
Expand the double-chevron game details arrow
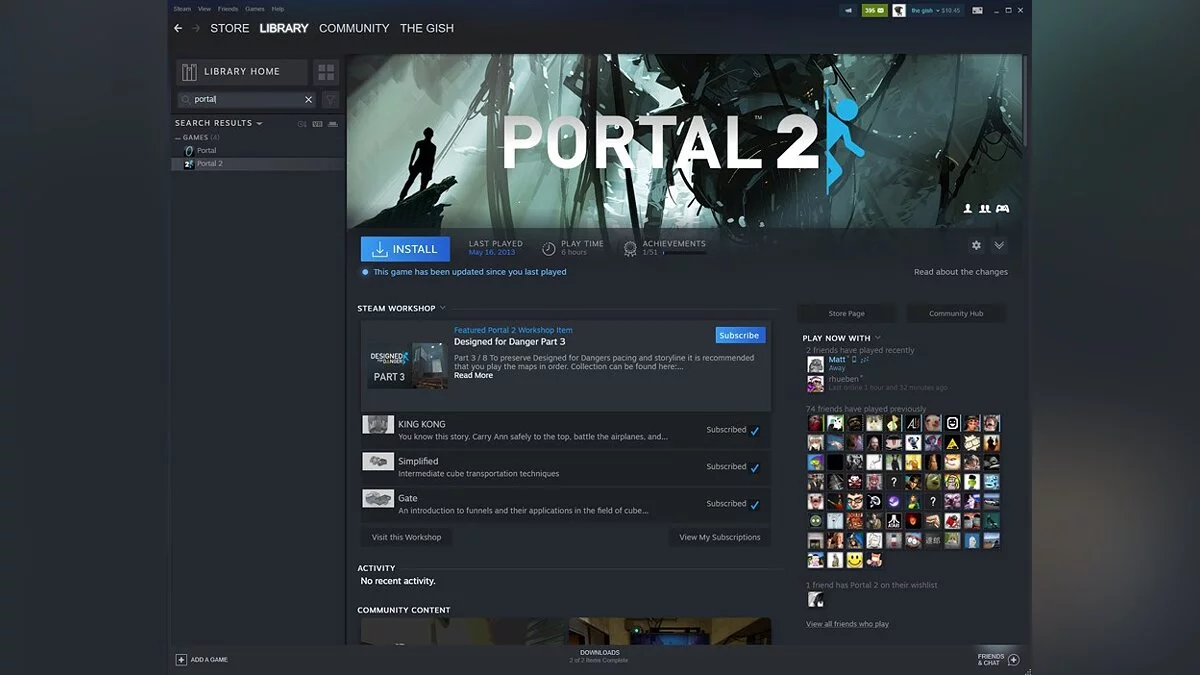click(x=998, y=246)
